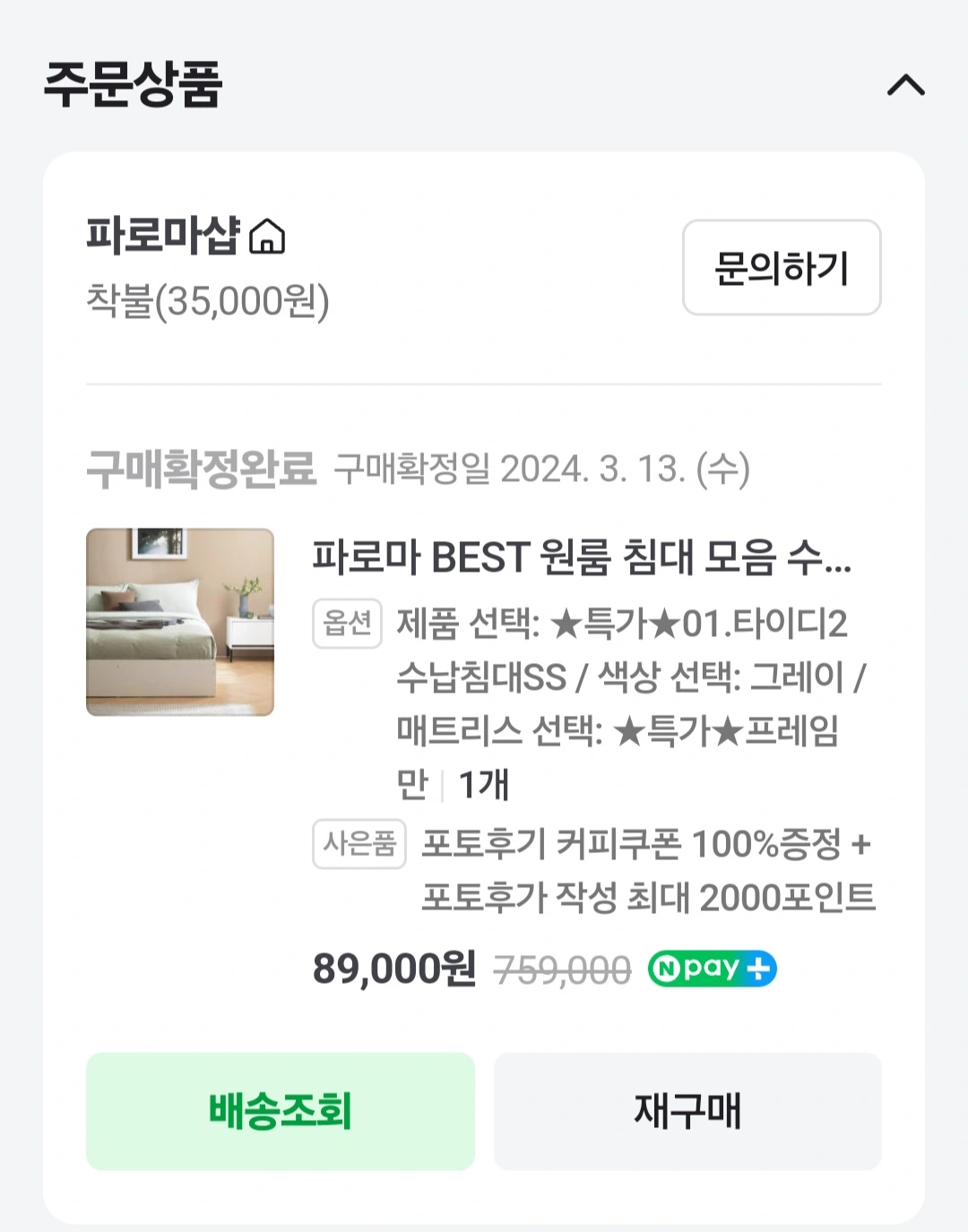Collapse the 주문상품 section chevron

905,85
